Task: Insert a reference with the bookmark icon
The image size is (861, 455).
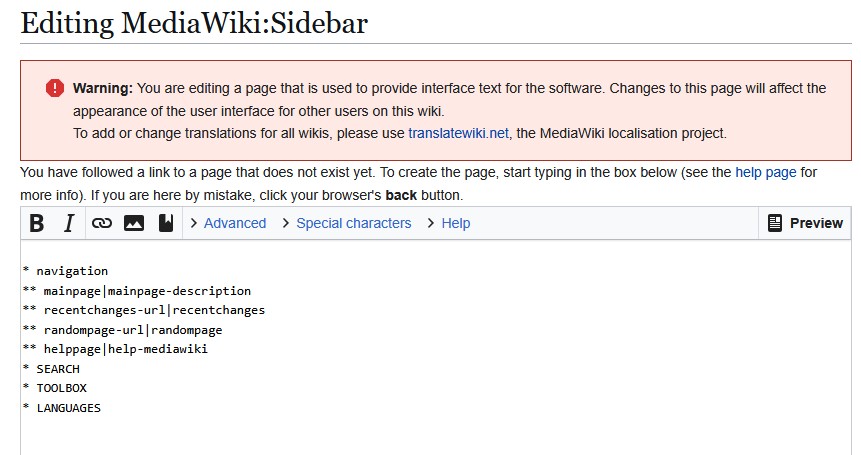Action: pos(166,223)
